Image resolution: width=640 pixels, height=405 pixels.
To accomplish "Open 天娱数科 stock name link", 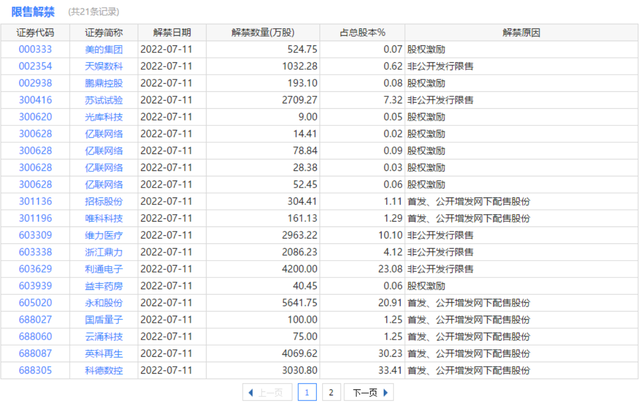I will [104, 66].
